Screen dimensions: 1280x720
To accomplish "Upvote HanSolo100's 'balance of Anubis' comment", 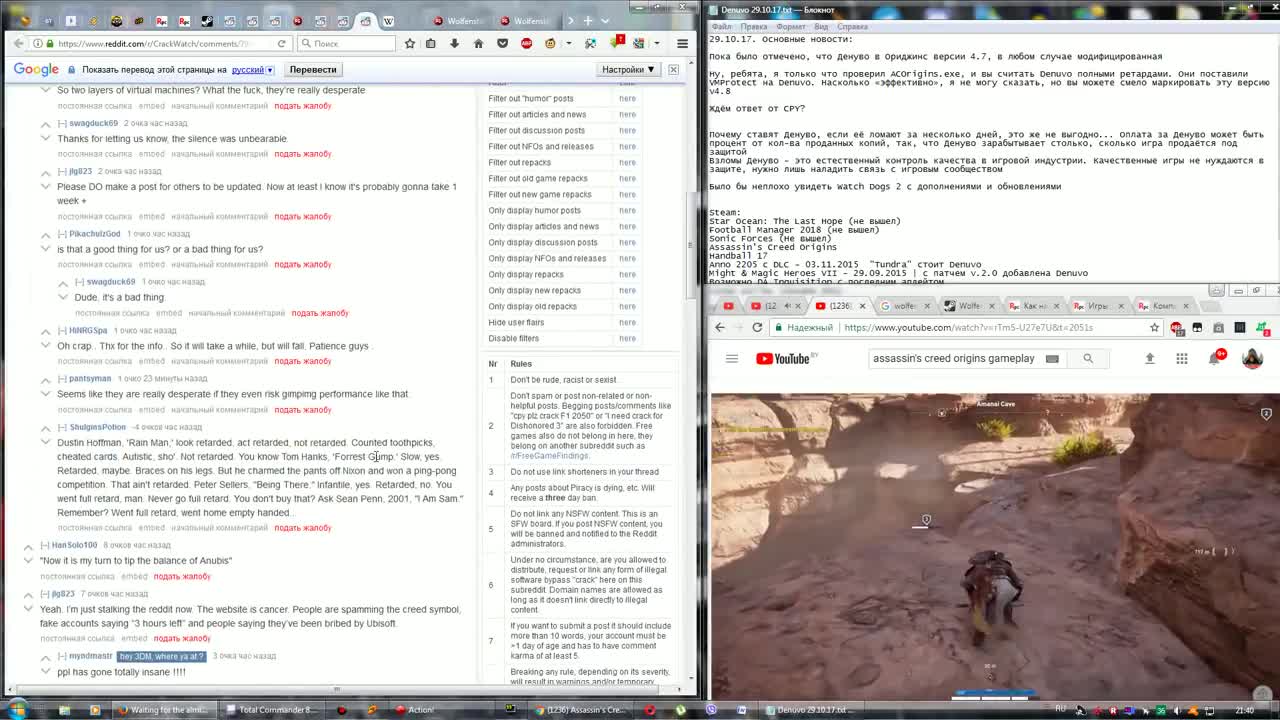I will tap(29, 546).
